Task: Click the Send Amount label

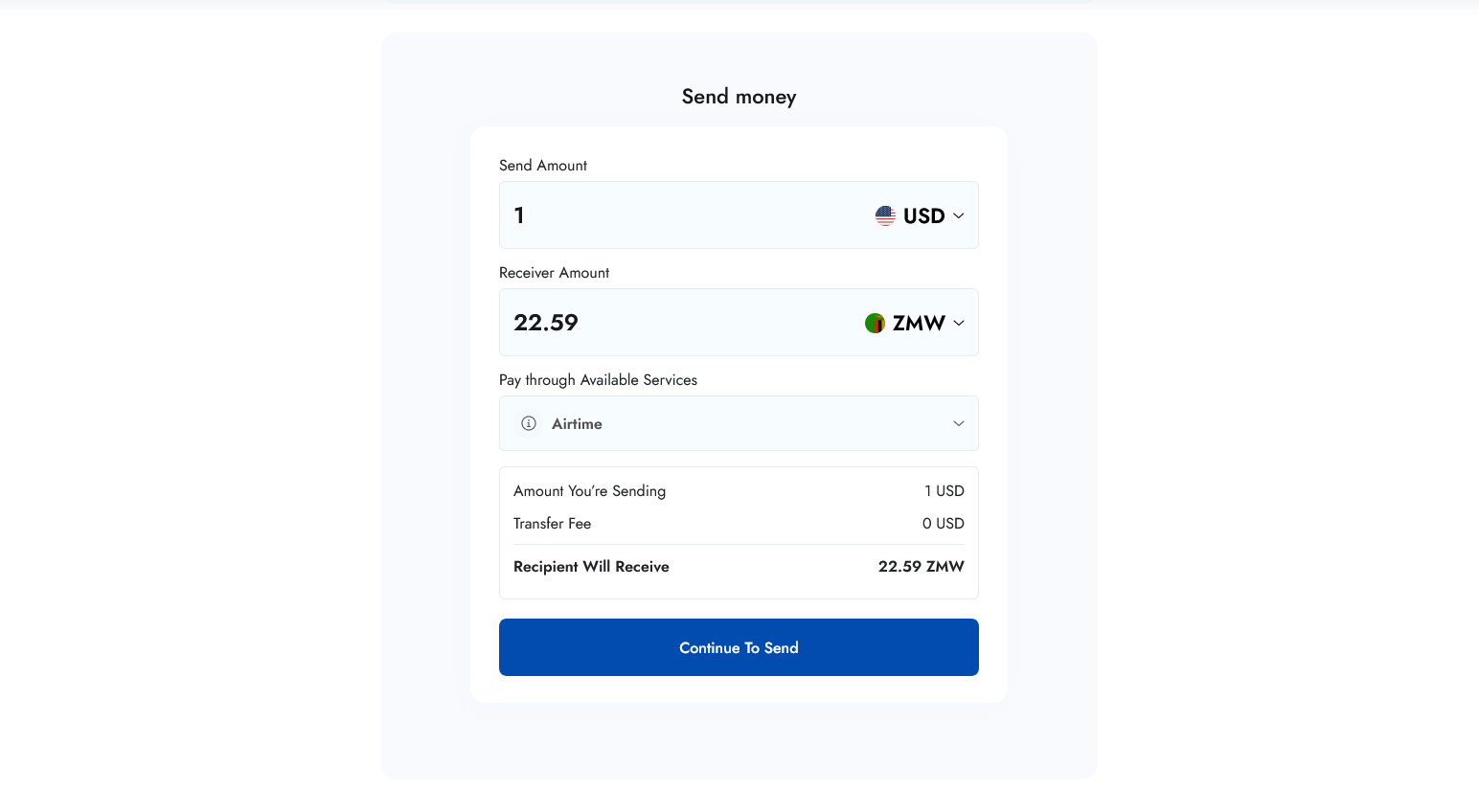Action: click(542, 166)
